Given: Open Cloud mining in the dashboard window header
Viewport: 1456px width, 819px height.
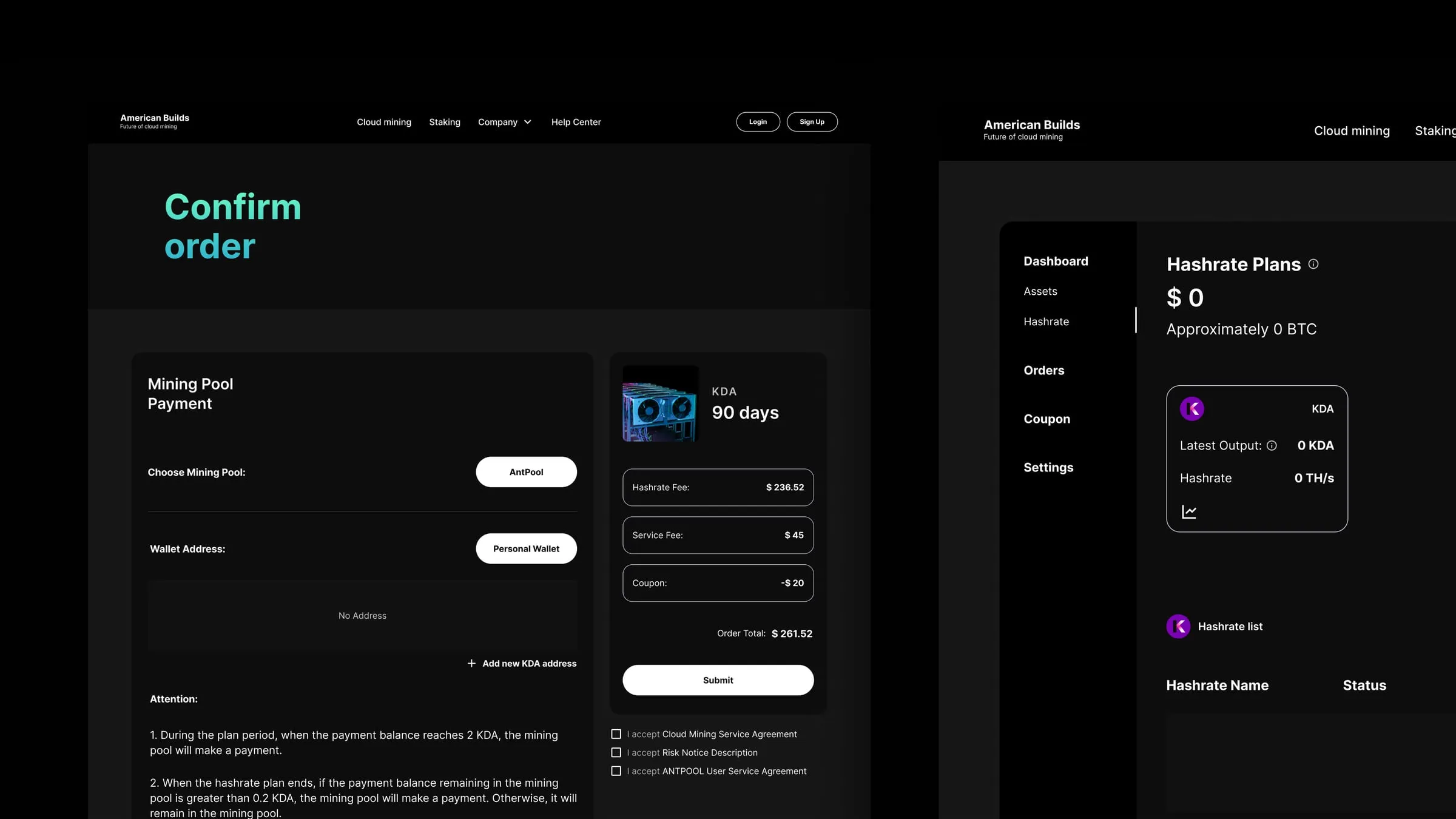Looking at the screenshot, I should click(1352, 130).
